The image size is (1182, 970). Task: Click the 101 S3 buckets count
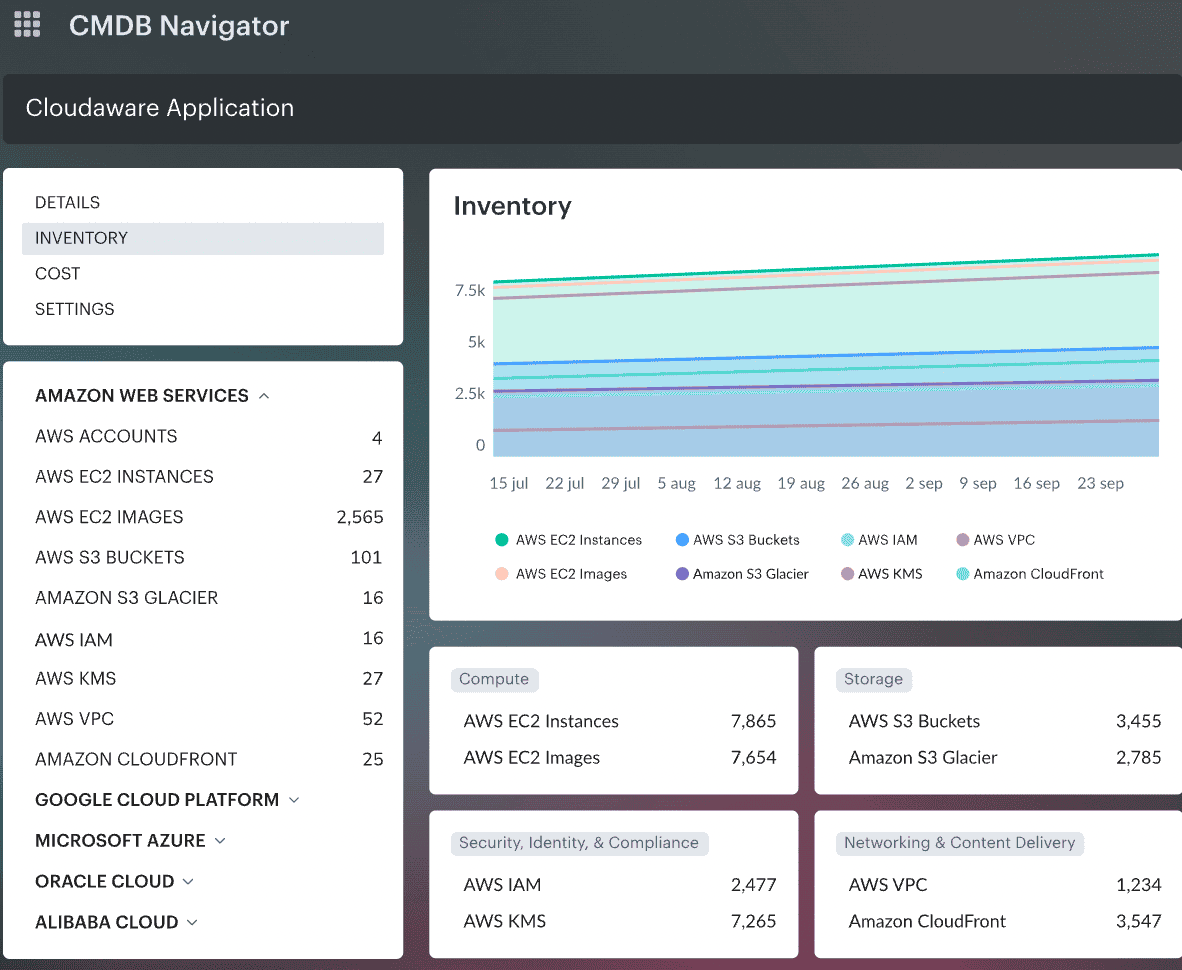coord(366,557)
